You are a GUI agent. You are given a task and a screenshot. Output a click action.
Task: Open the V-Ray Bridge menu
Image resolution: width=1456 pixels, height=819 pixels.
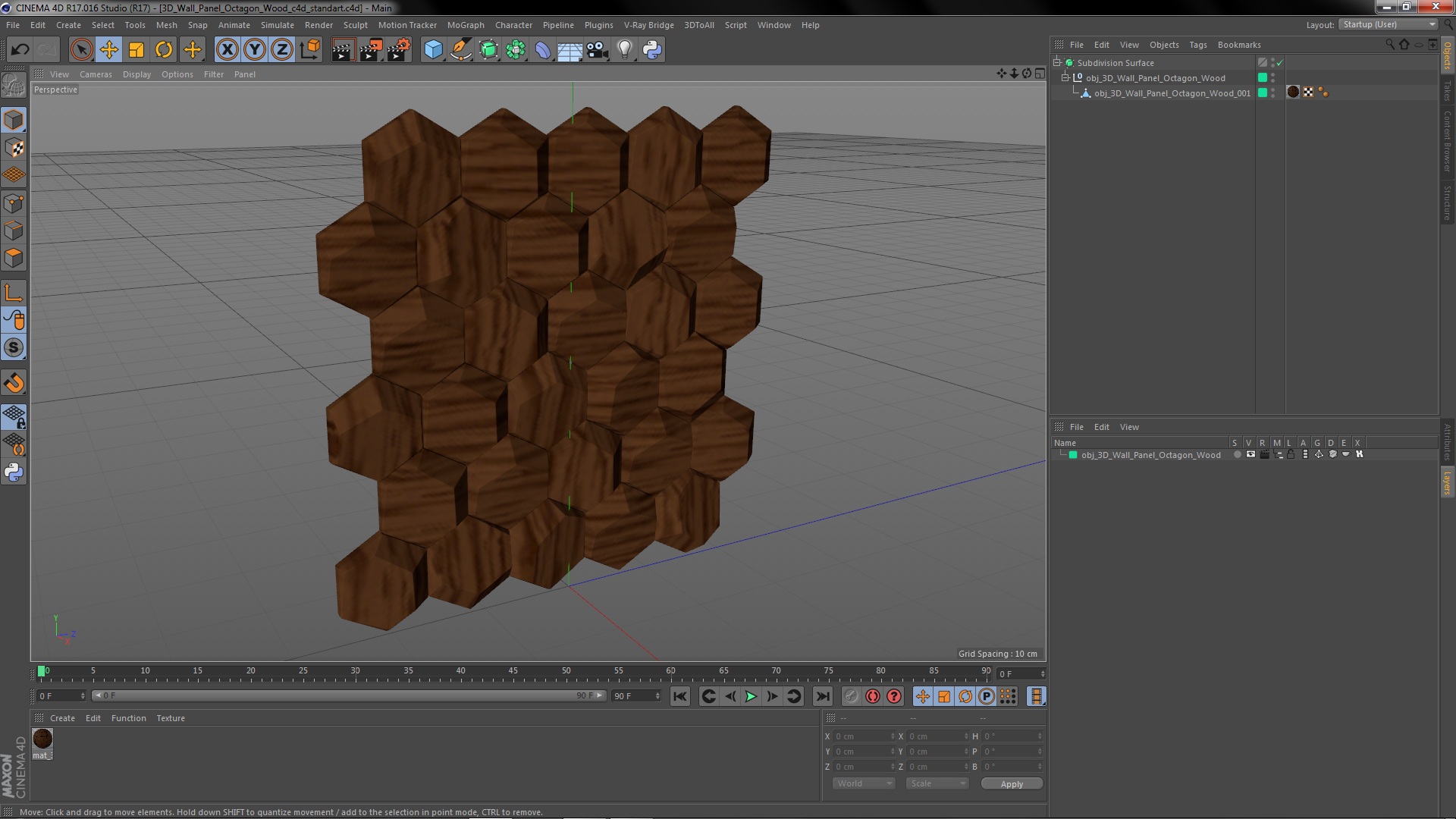tap(648, 25)
